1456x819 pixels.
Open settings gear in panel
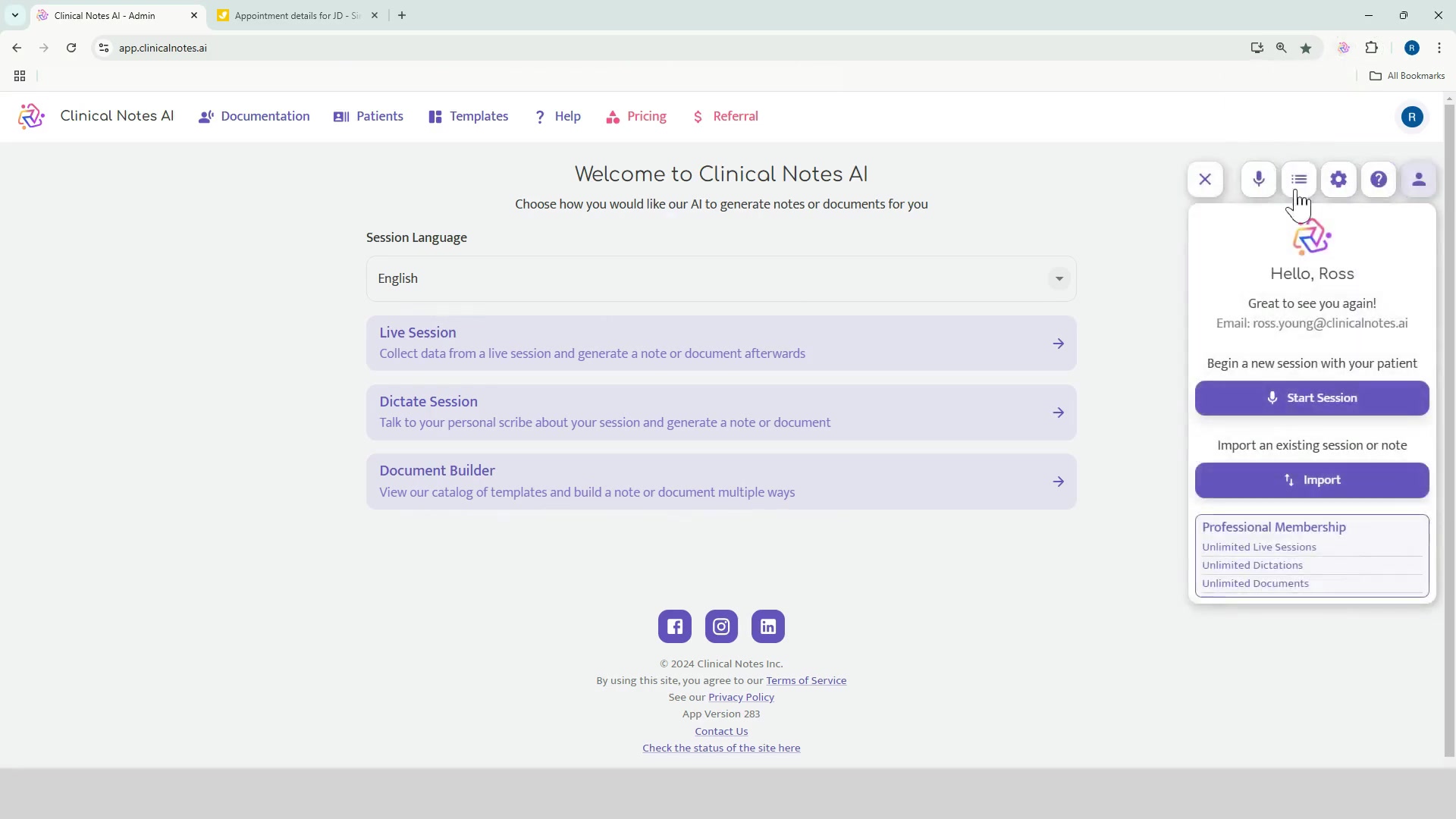pos(1338,180)
